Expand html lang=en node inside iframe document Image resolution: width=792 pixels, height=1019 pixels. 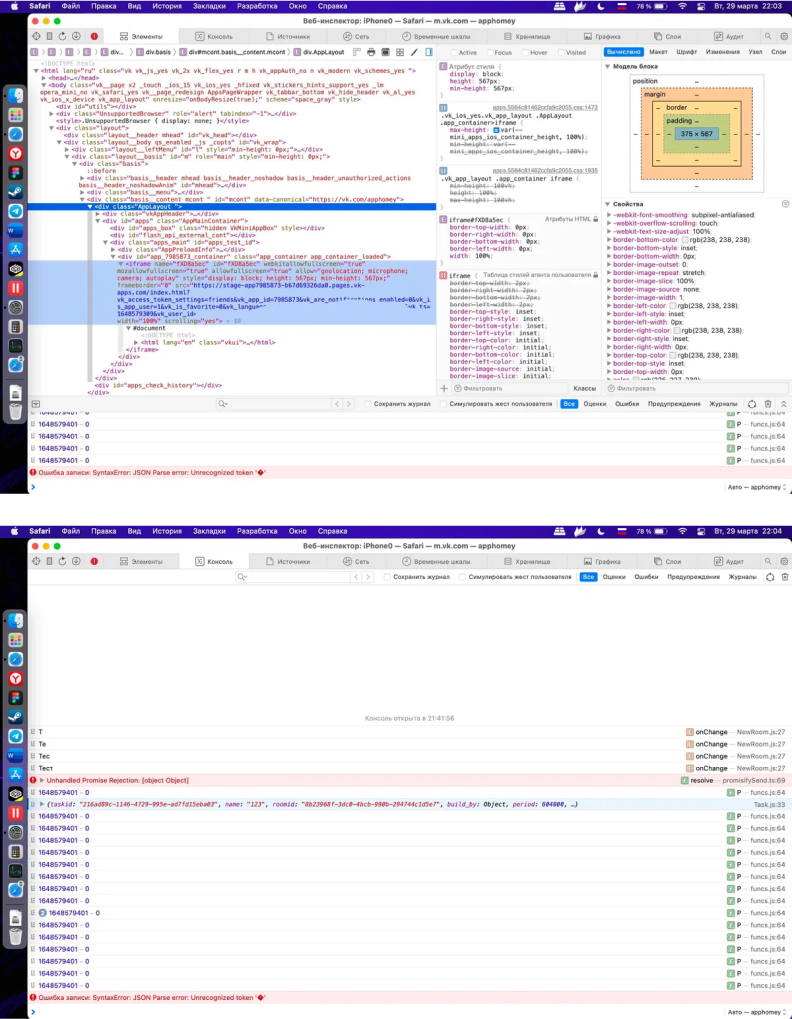136,342
